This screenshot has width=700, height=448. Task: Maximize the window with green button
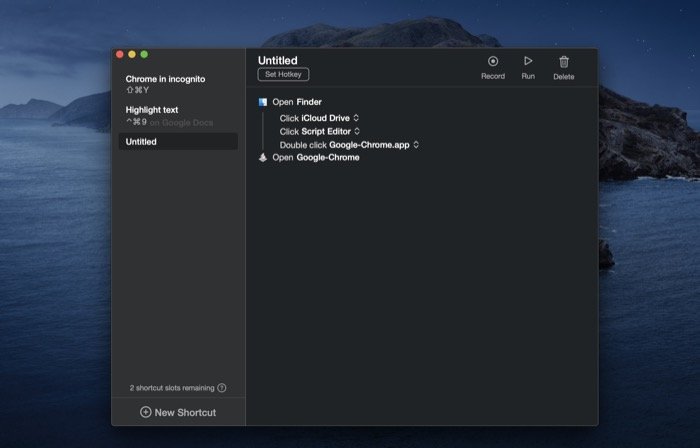coord(144,54)
